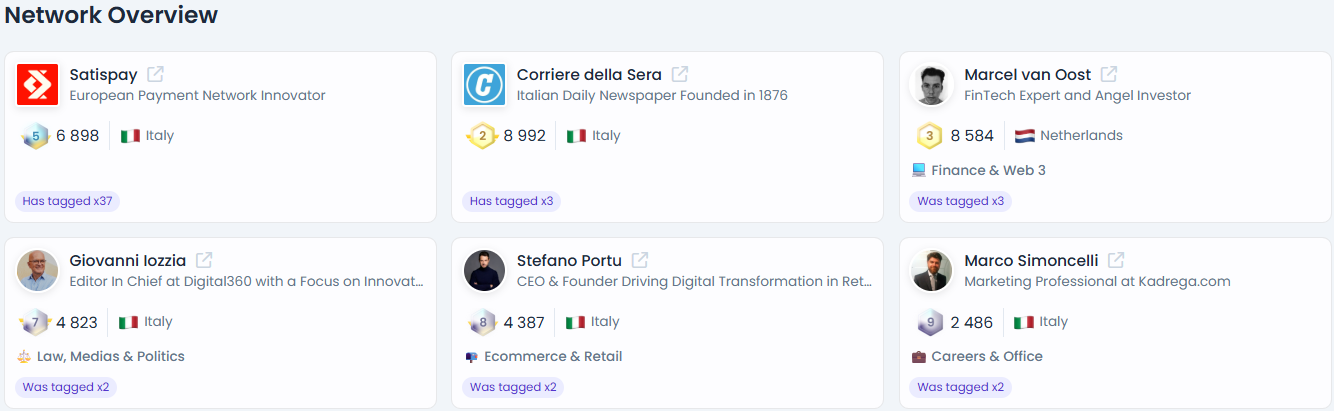Click external link icon next to Stefano Portu
Screen dimensions: 1334x411
point(640,260)
